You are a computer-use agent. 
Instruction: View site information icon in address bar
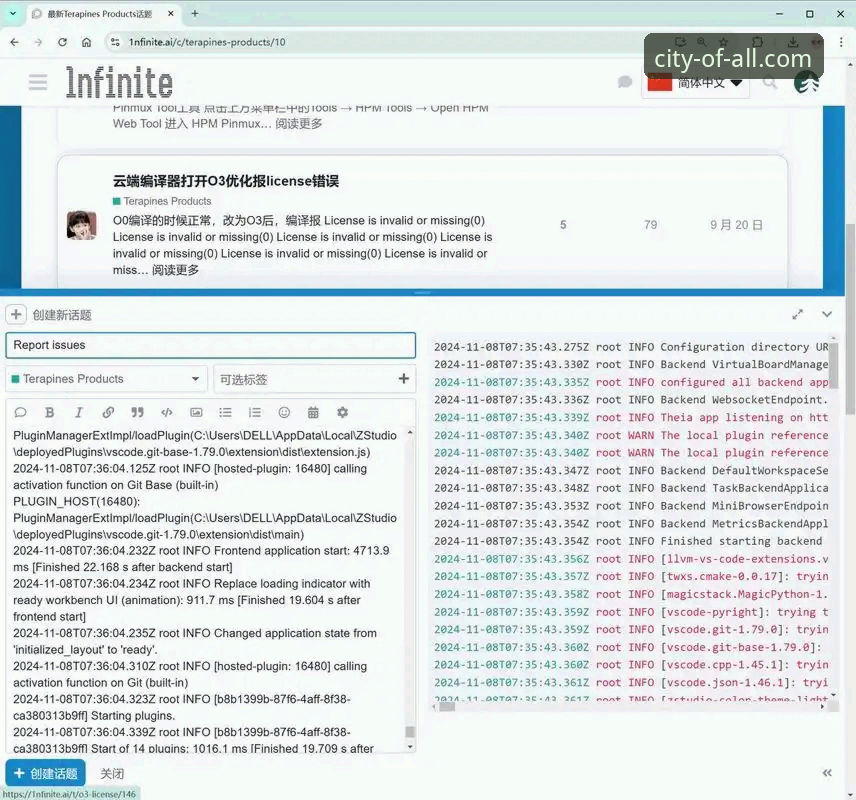tap(115, 42)
